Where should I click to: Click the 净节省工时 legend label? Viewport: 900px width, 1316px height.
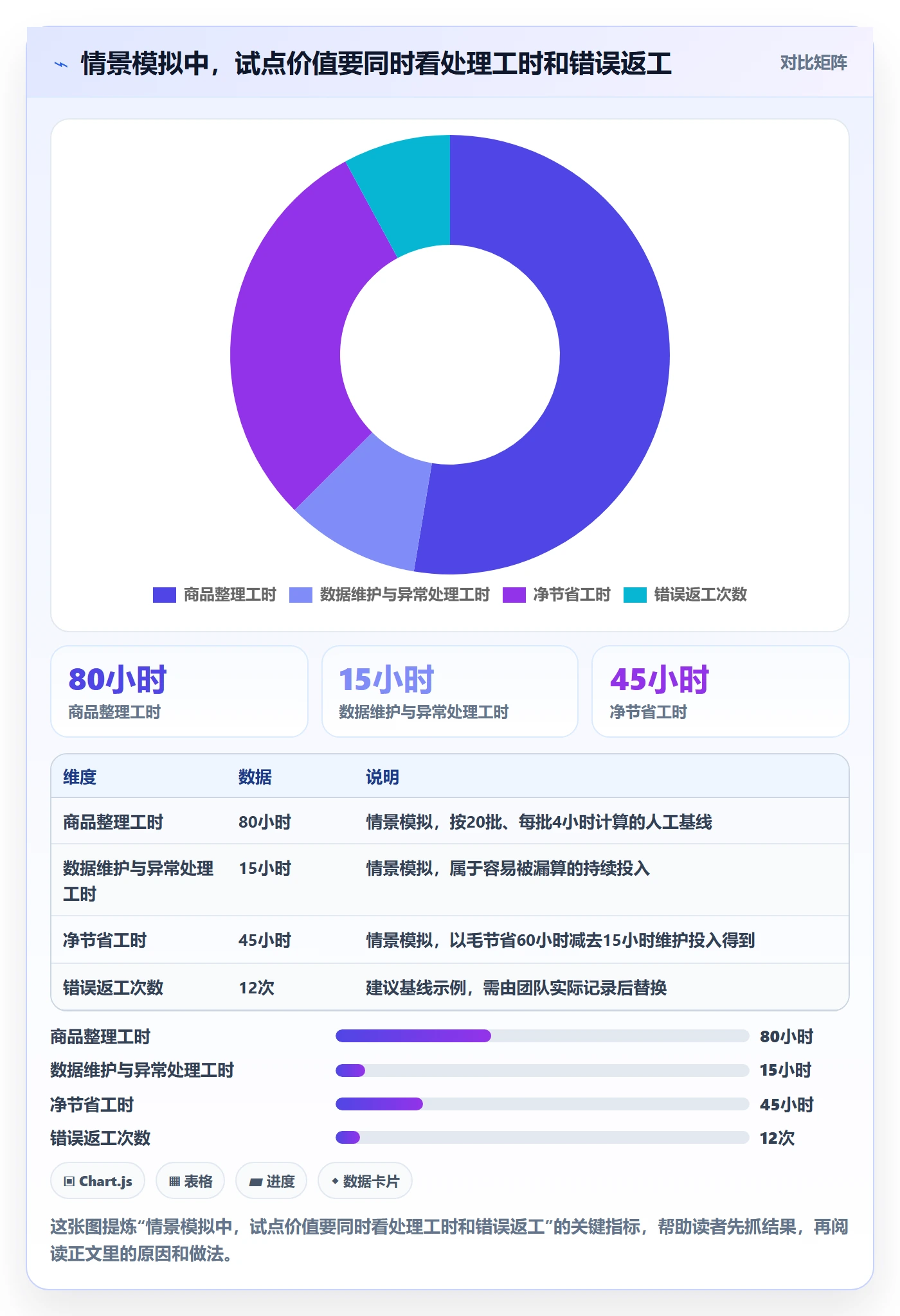pos(571,594)
